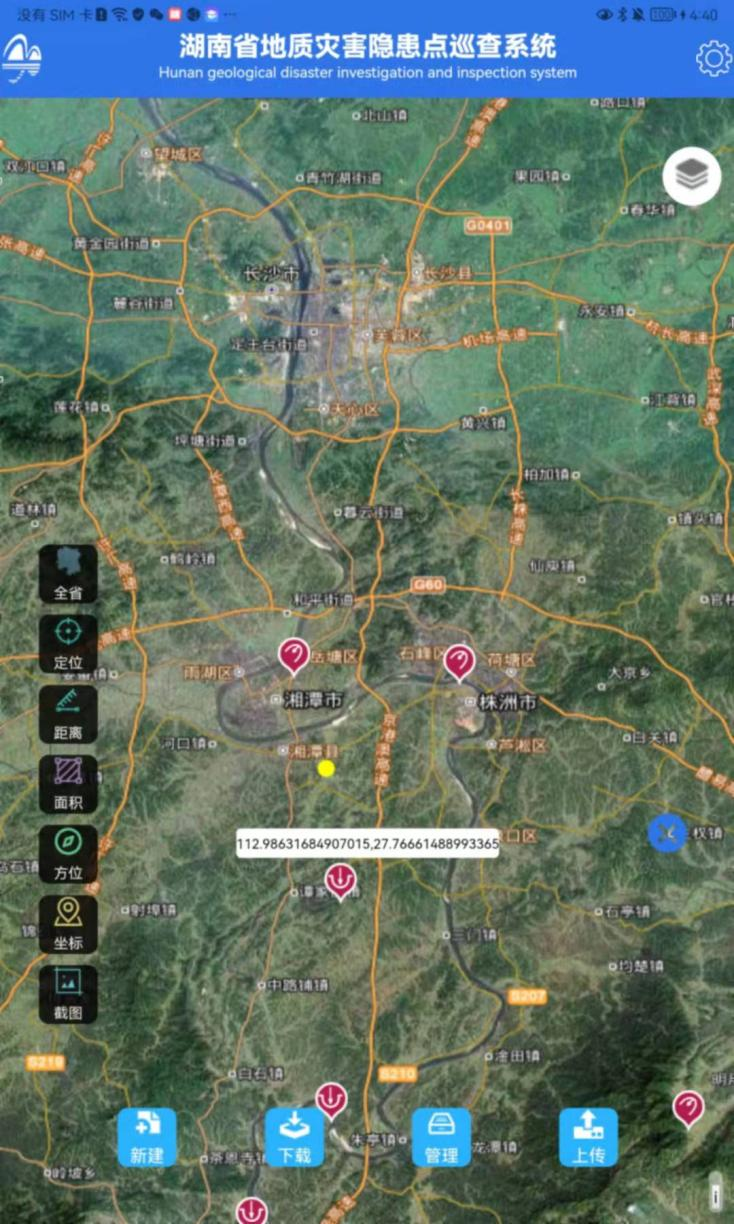Open the 管理 manage button
Image resolution: width=734 pixels, height=1224 pixels.
[441, 1137]
